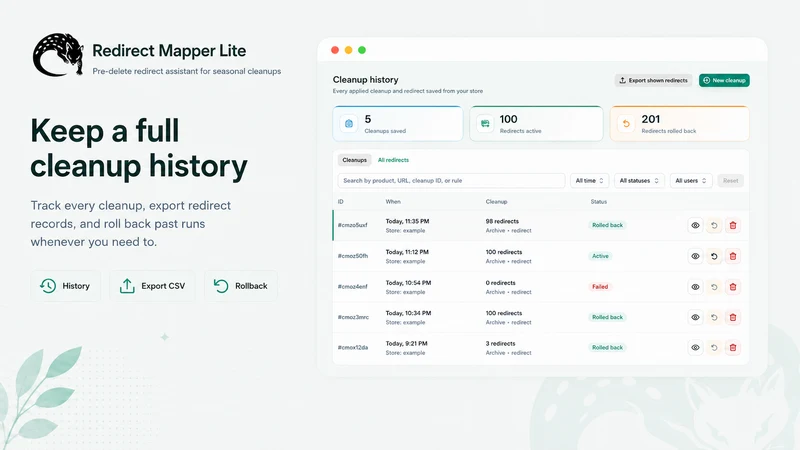
Task: Select the #cmoz3mrc cleanup ID
Action: coord(353,317)
